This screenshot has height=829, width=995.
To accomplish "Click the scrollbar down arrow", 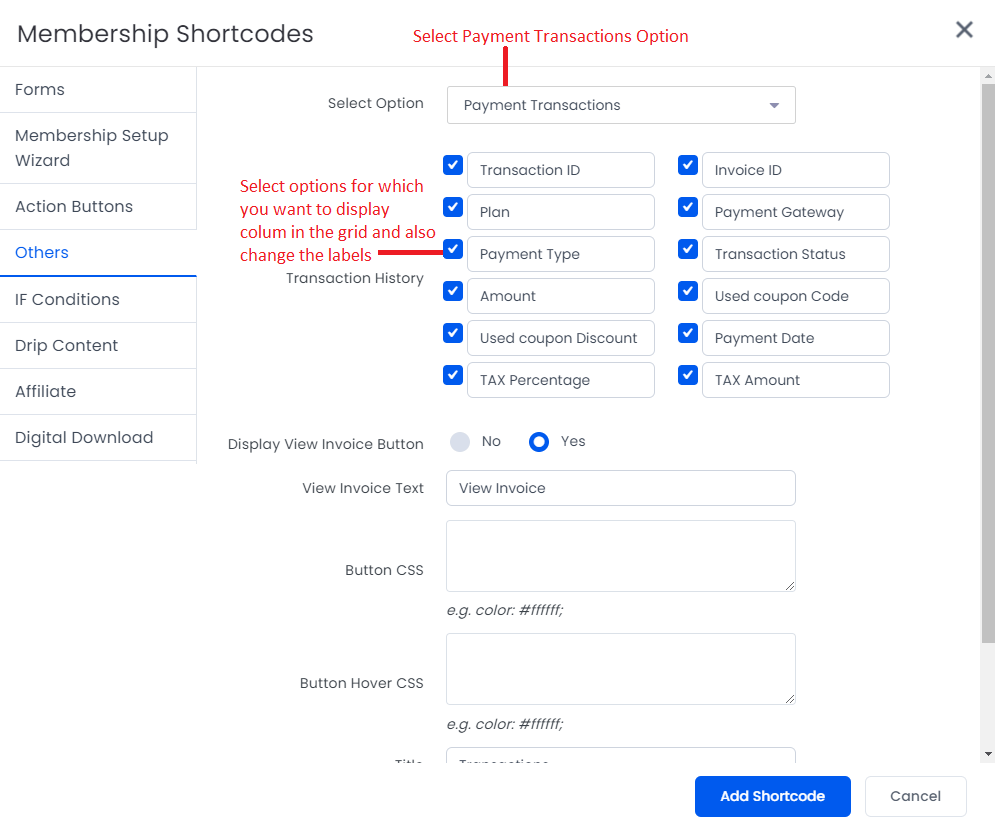I will (x=988, y=754).
